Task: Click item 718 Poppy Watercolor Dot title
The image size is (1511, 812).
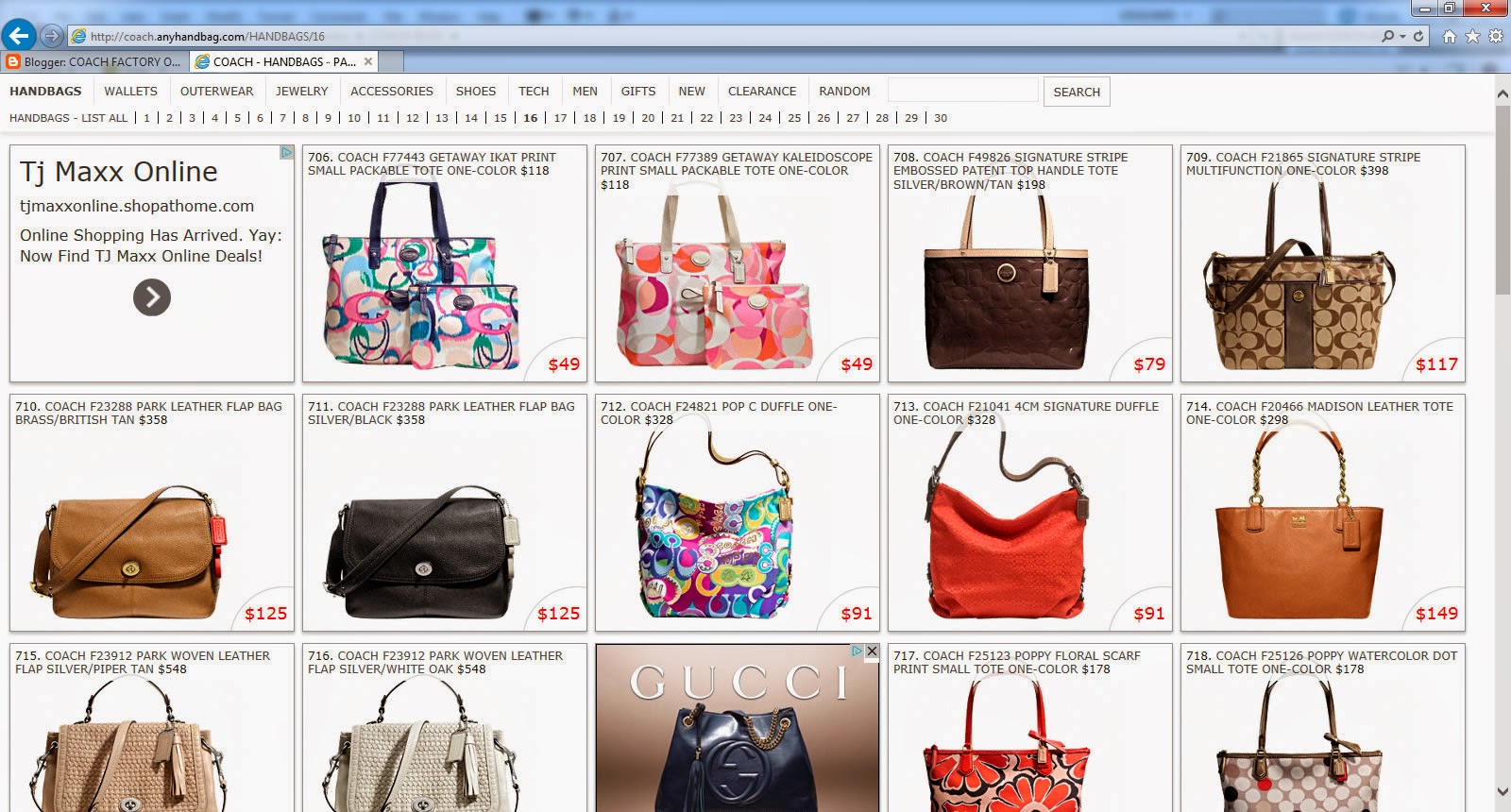Action: (1321, 662)
